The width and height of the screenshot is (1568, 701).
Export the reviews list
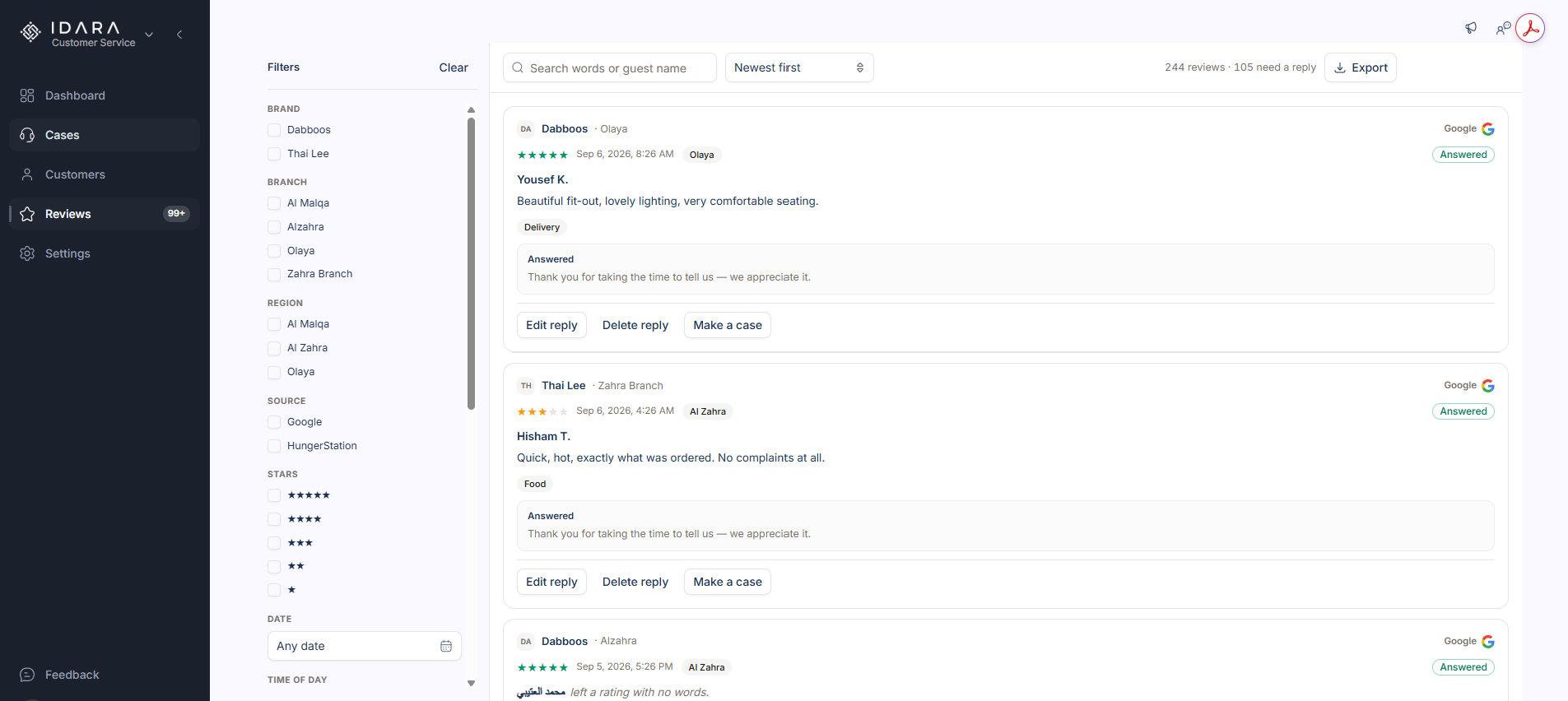(x=1360, y=67)
